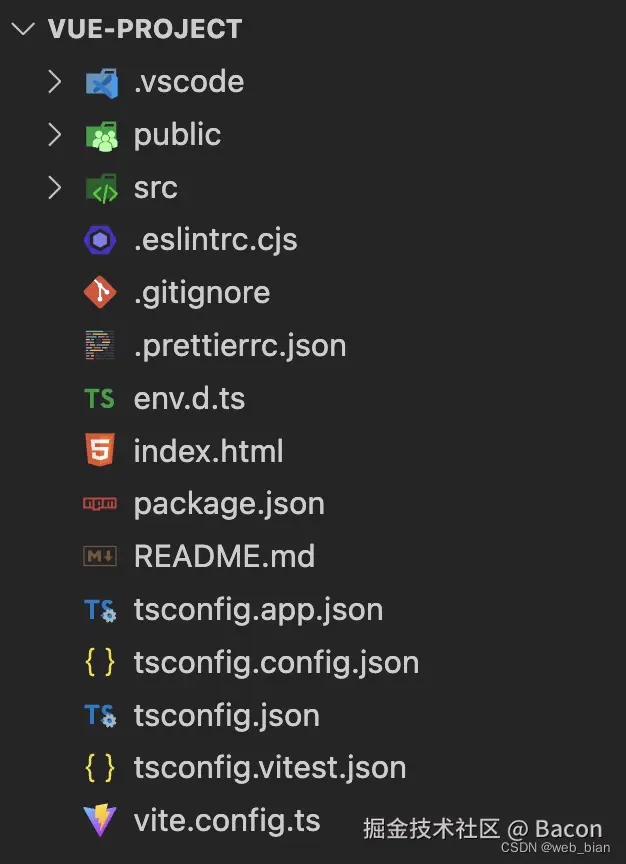Collapse the VUE-PROJECT root section
626x864 pixels.
[21, 29]
